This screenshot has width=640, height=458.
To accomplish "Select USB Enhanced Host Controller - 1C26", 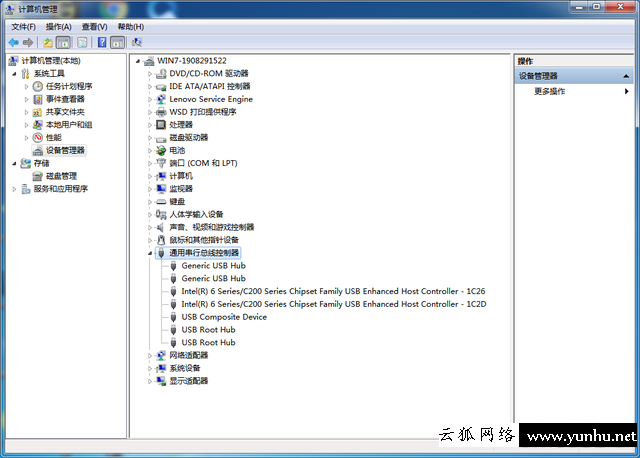I will [333, 291].
